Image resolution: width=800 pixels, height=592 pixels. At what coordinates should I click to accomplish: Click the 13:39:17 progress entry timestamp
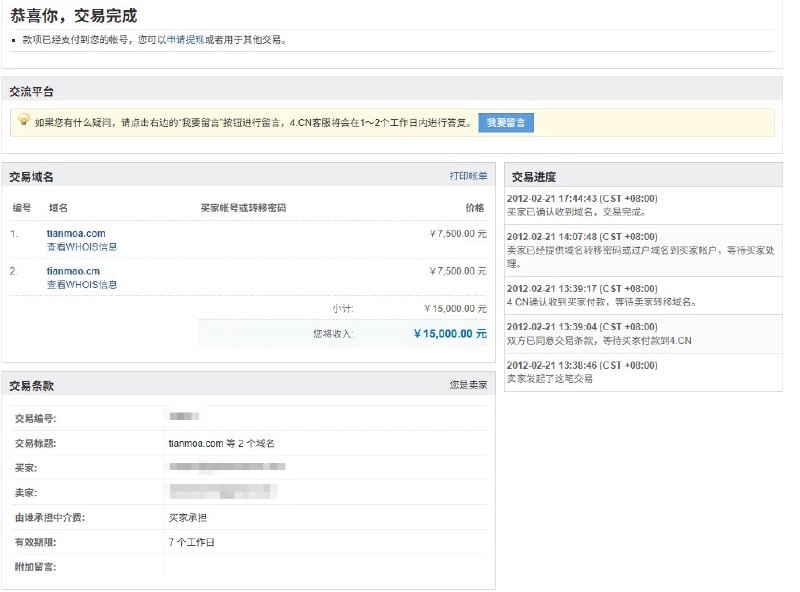pyautogui.click(x=582, y=289)
